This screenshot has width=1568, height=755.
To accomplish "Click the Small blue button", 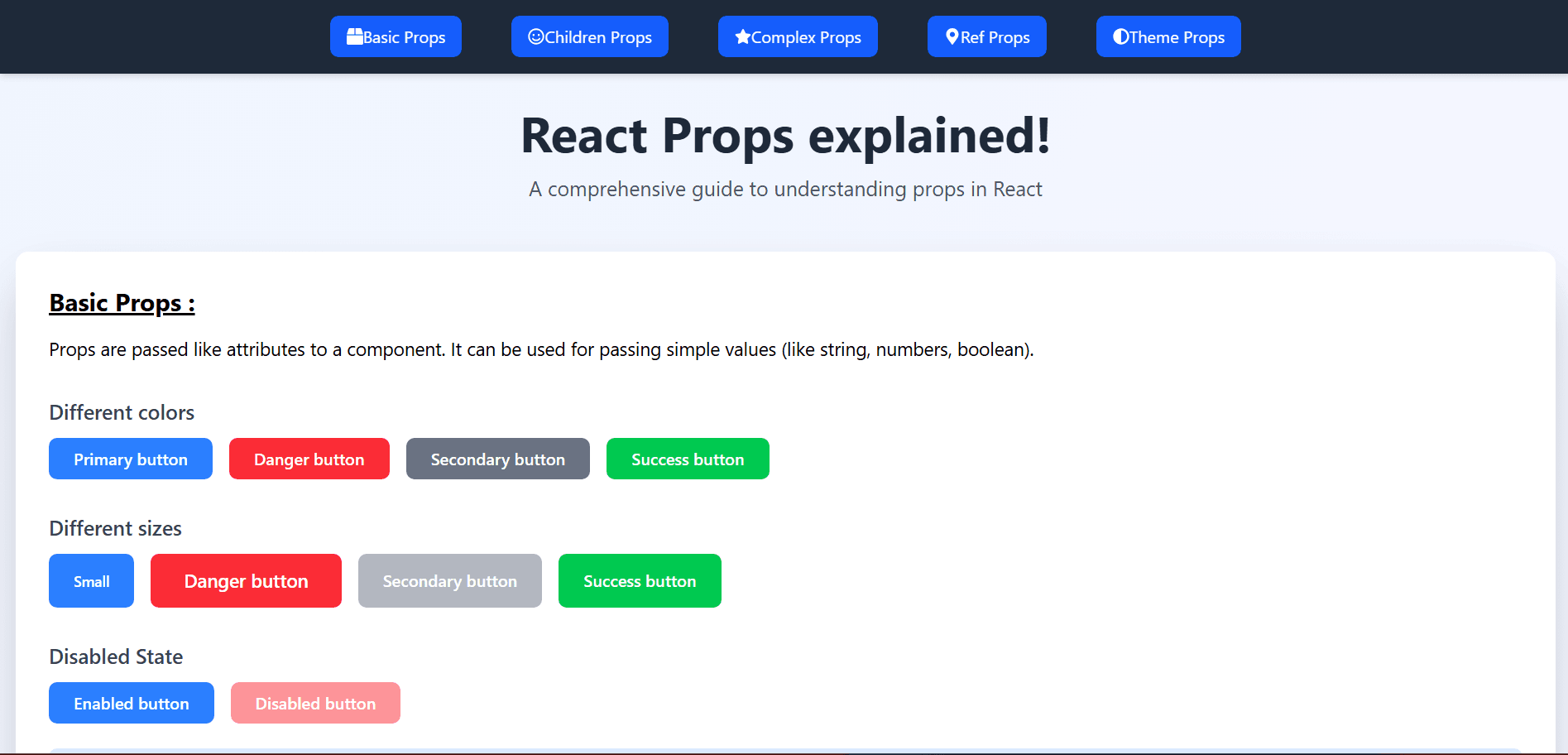I will pos(91,581).
